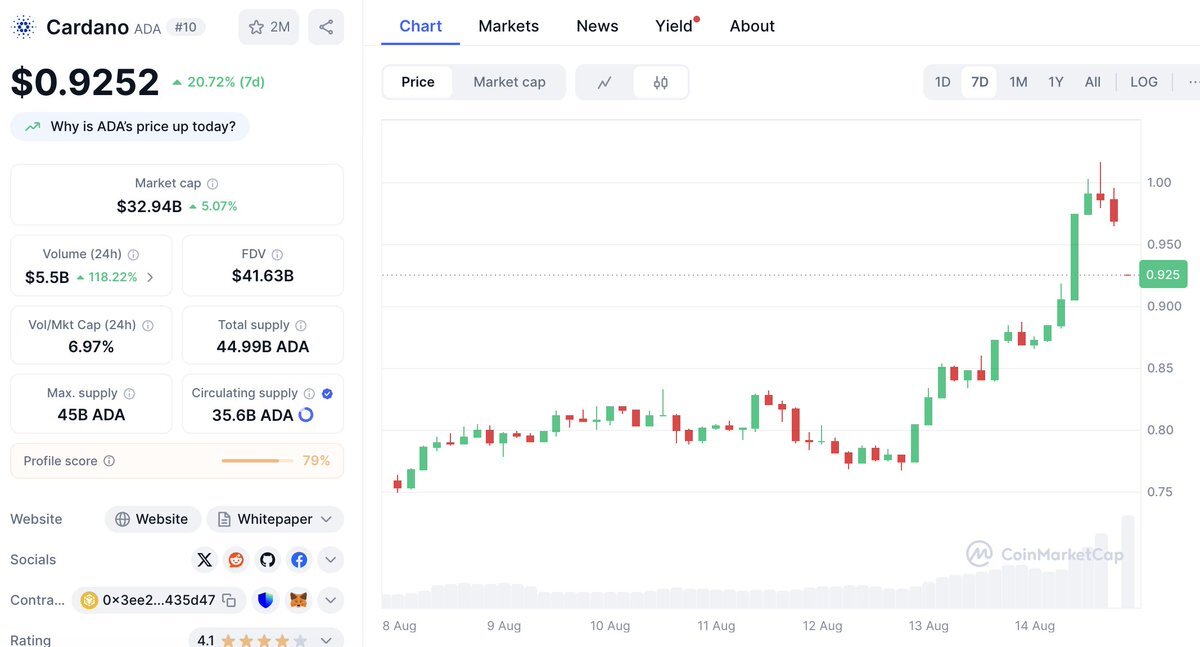Expand more contracts chevron
This screenshot has width=1200, height=647.
coord(331,601)
